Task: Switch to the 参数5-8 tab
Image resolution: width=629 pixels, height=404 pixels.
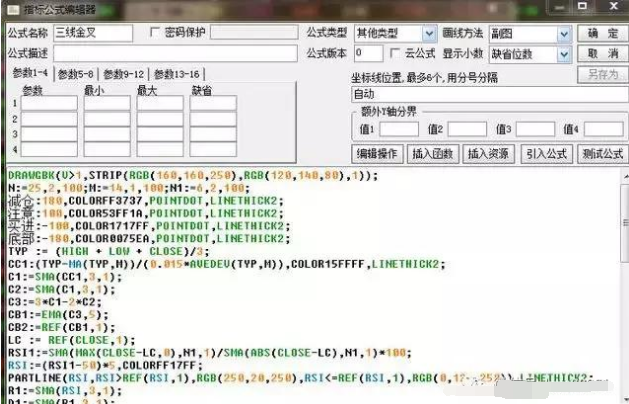Action: point(75,74)
